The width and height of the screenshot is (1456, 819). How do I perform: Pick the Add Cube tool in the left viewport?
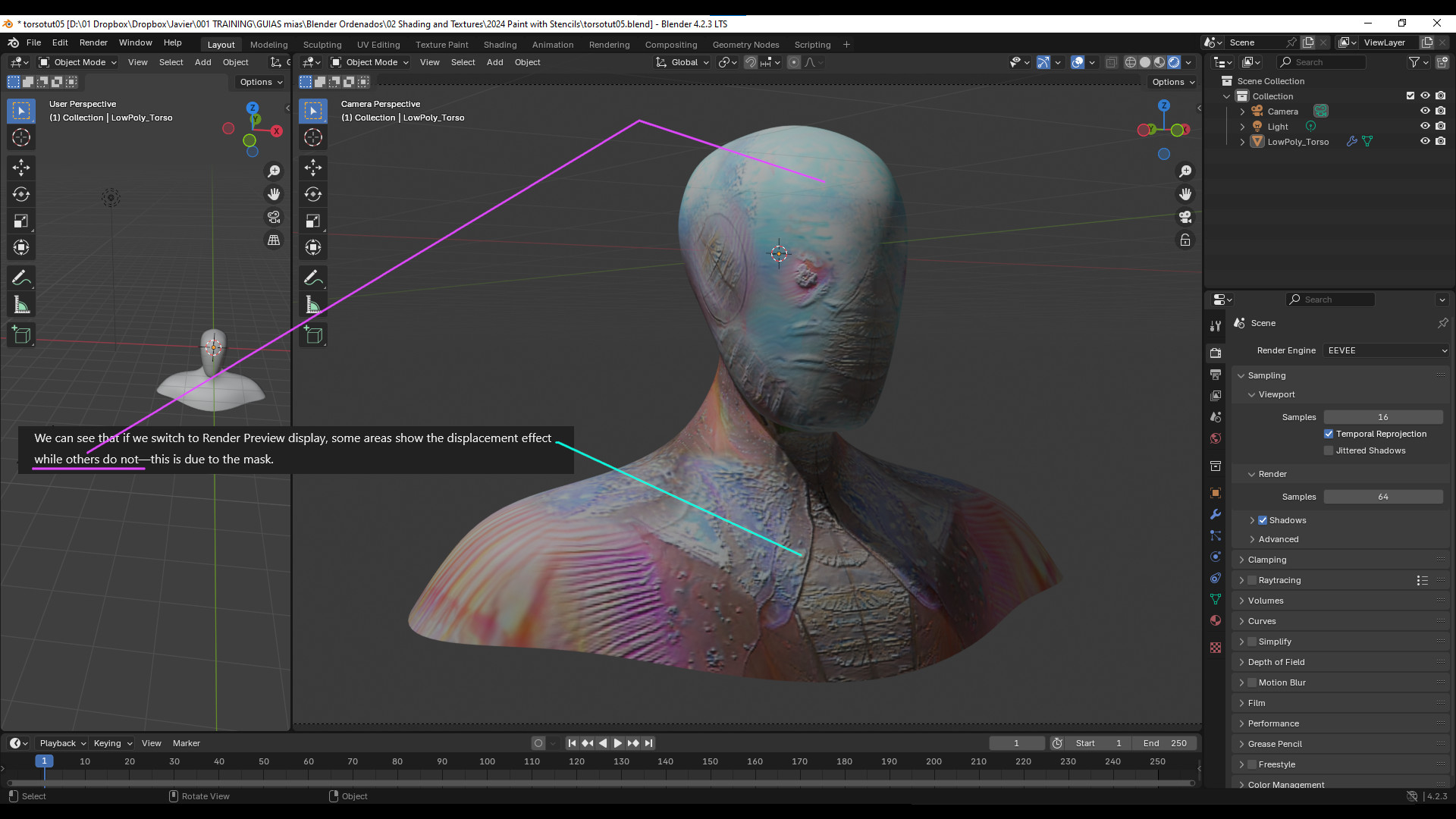pos(21,334)
